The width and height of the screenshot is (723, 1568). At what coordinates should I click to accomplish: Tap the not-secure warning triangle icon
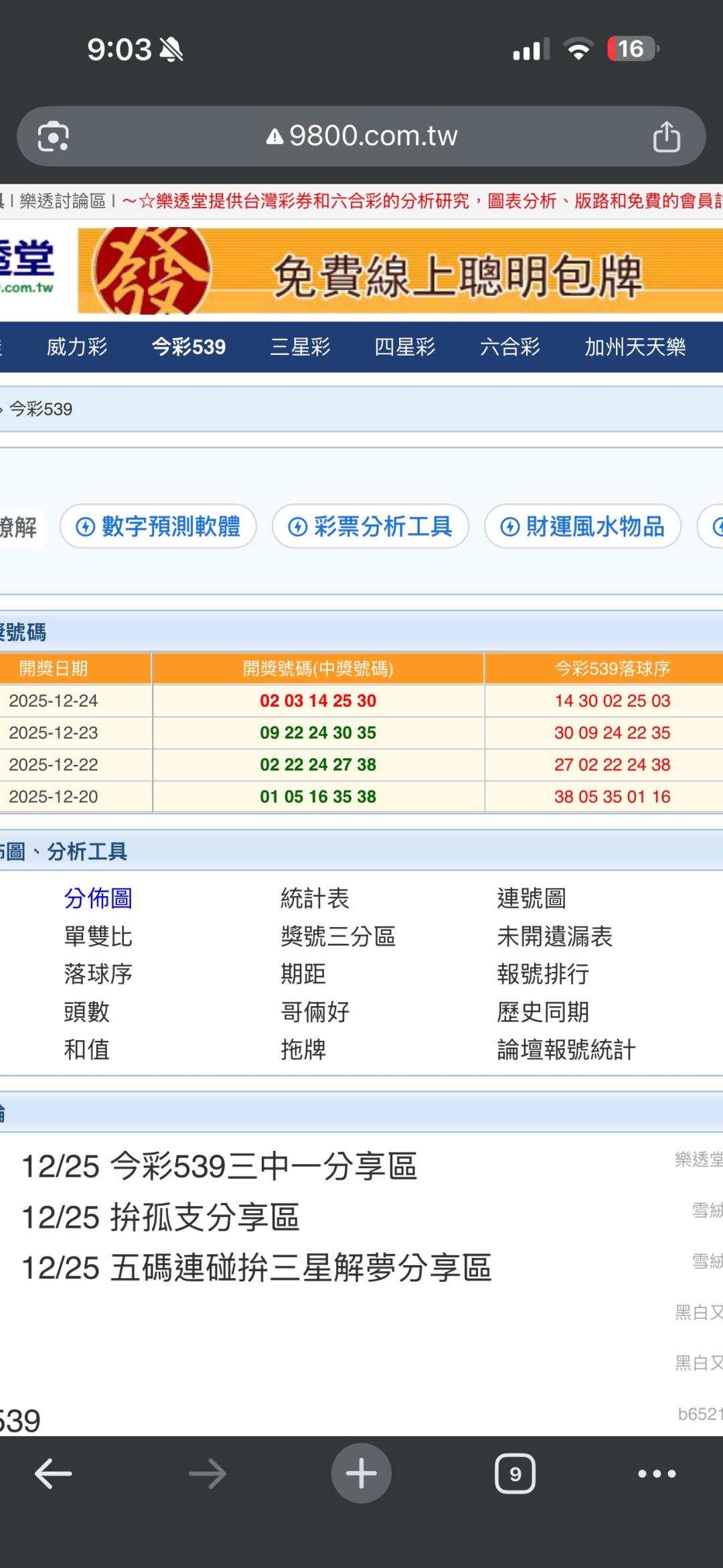(x=274, y=137)
